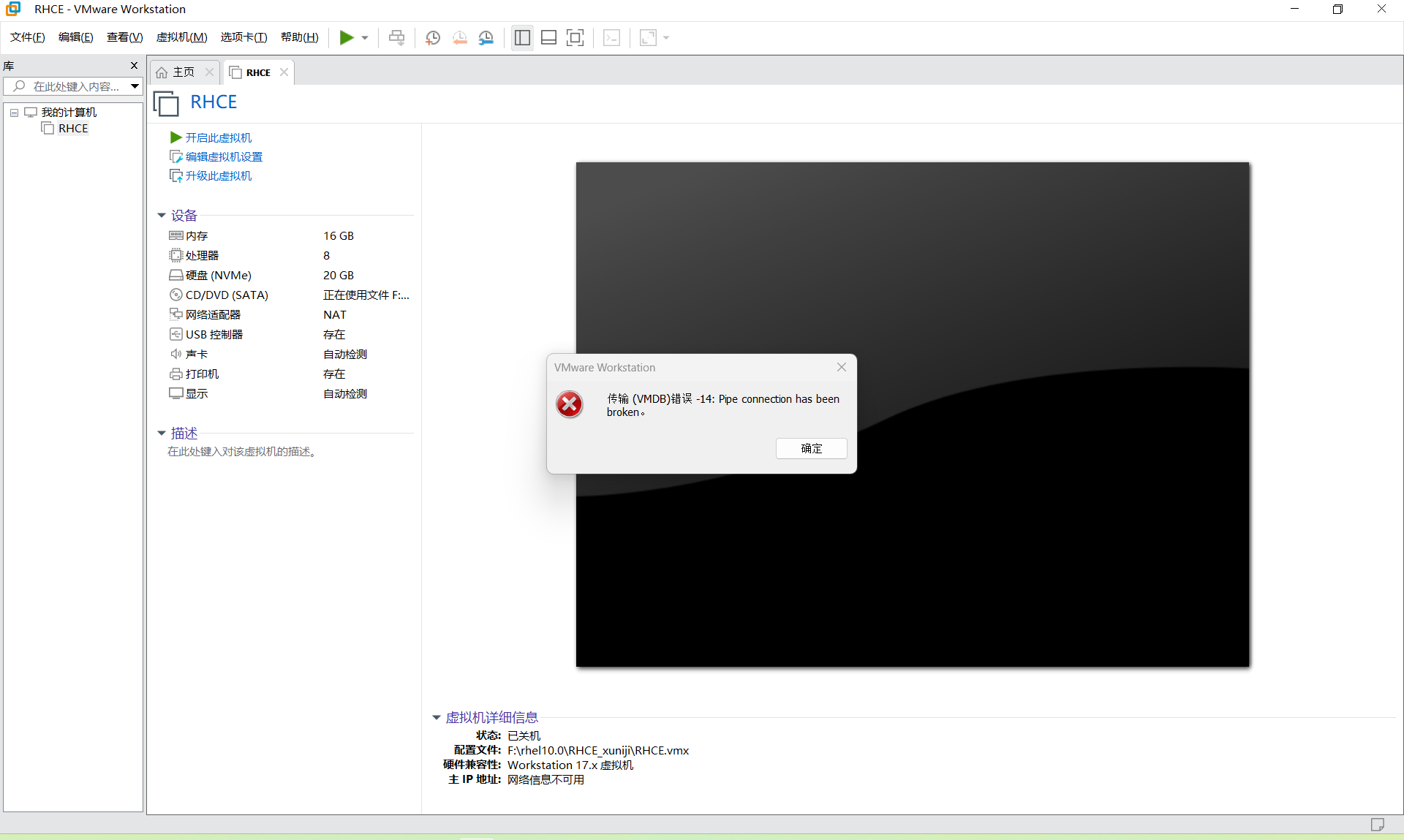Click the 编辑虚拟机设置 link
Screen dimensions: 1404x840
click(x=224, y=157)
